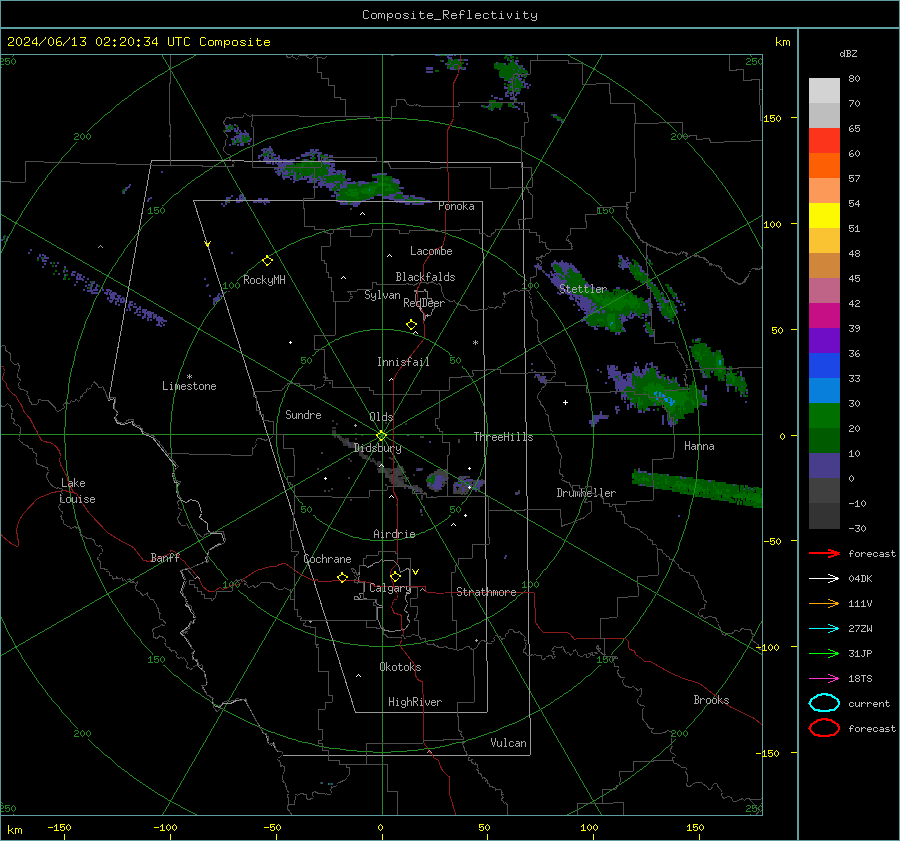Screen dimensions: 900x841
Task: Select the yellow 54 dBZ color swatch
Action: click(x=824, y=215)
